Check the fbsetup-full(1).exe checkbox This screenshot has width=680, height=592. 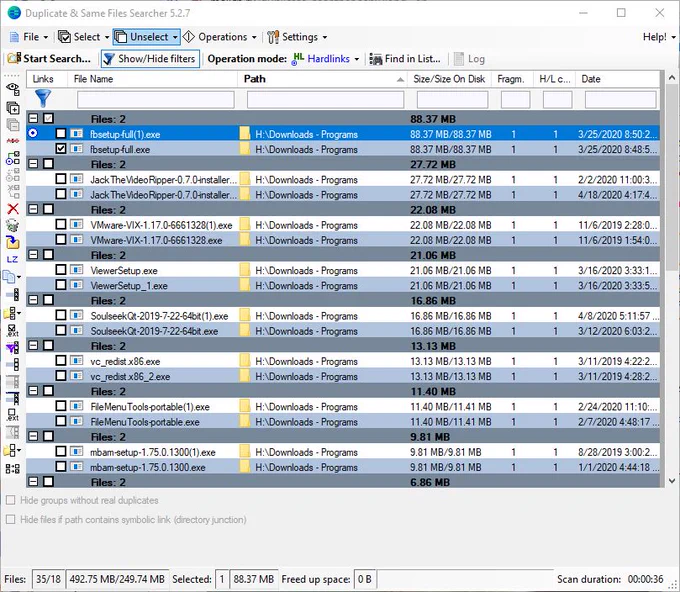click(61, 134)
